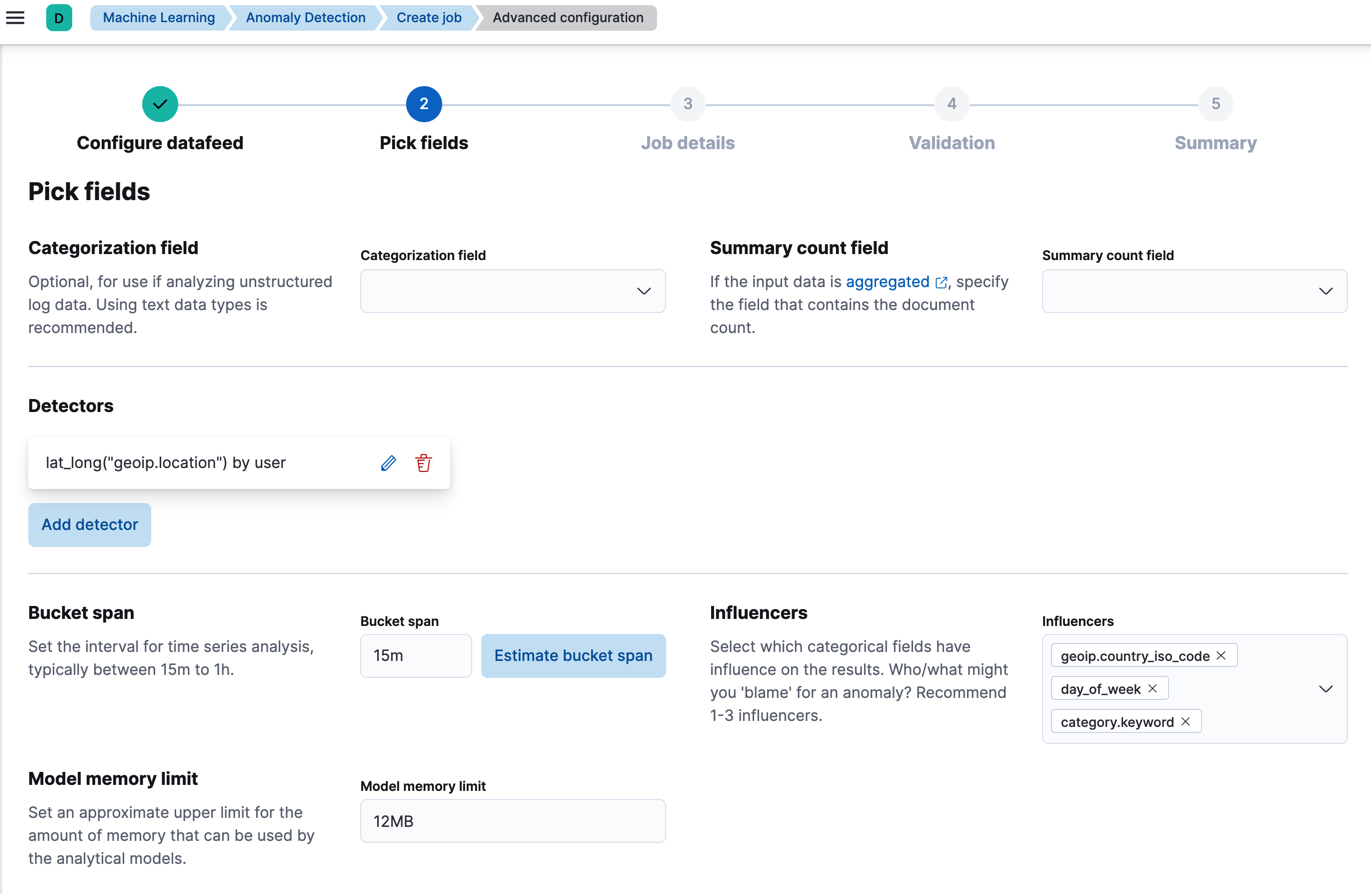Click Estimate bucket span
This screenshot has width=1371, height=894.
(x=573, y=655)
